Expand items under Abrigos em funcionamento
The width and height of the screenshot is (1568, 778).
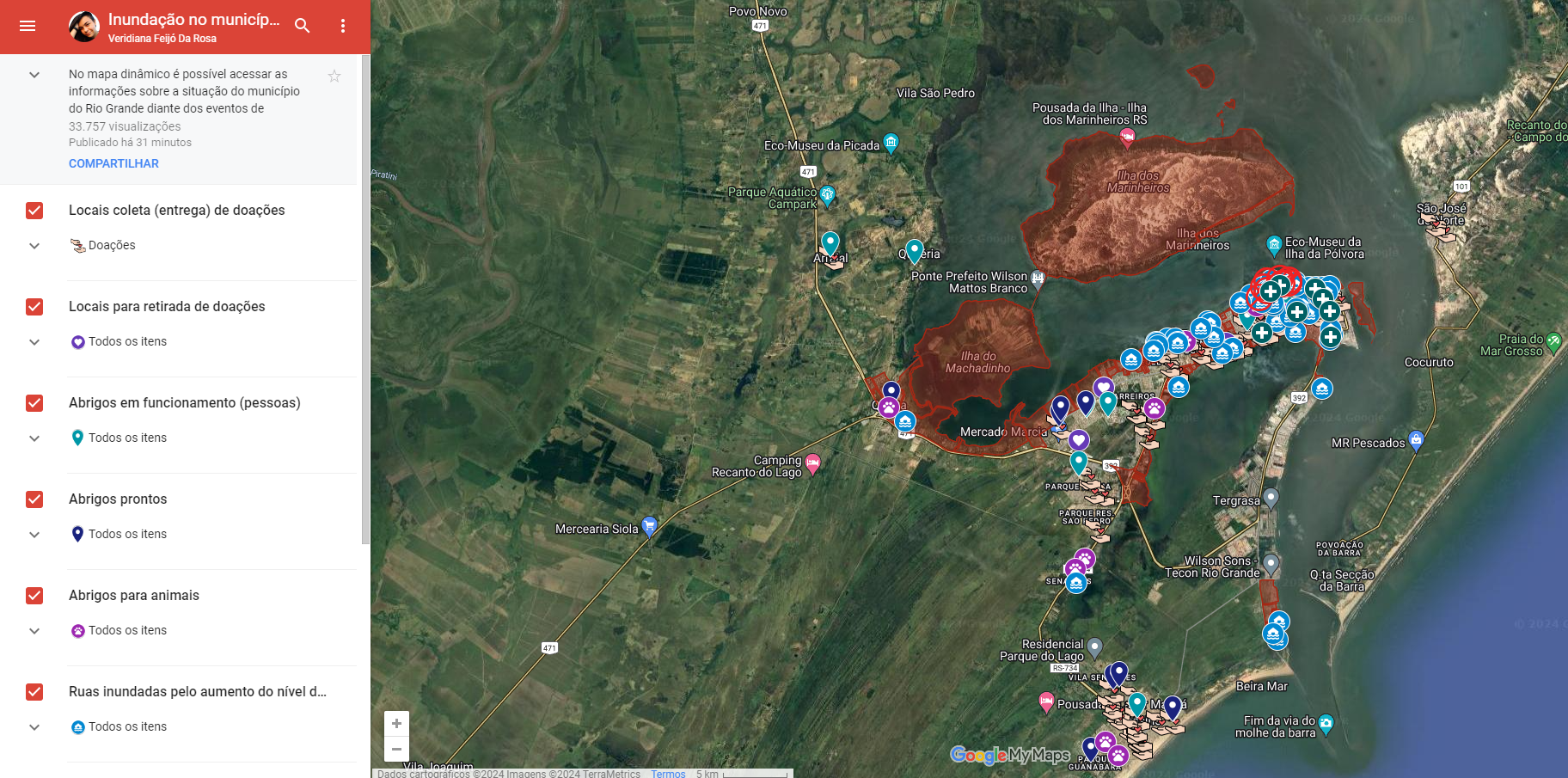[x=34, y=438]
